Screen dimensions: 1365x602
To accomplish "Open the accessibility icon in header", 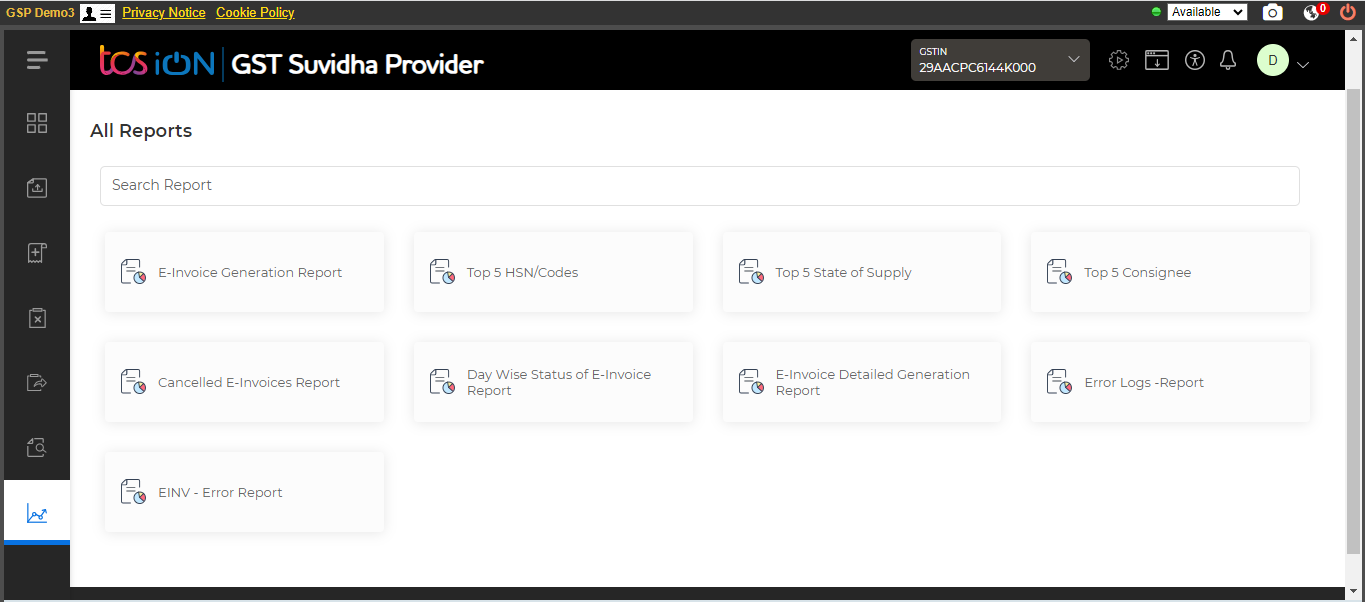I will (x=1195, y=60).
